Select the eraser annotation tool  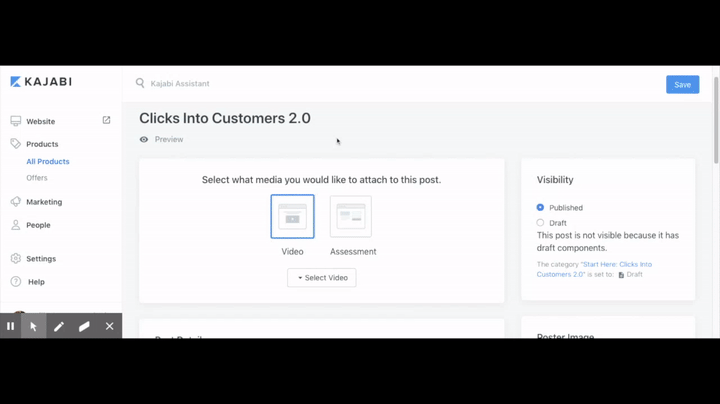[84, 326]
